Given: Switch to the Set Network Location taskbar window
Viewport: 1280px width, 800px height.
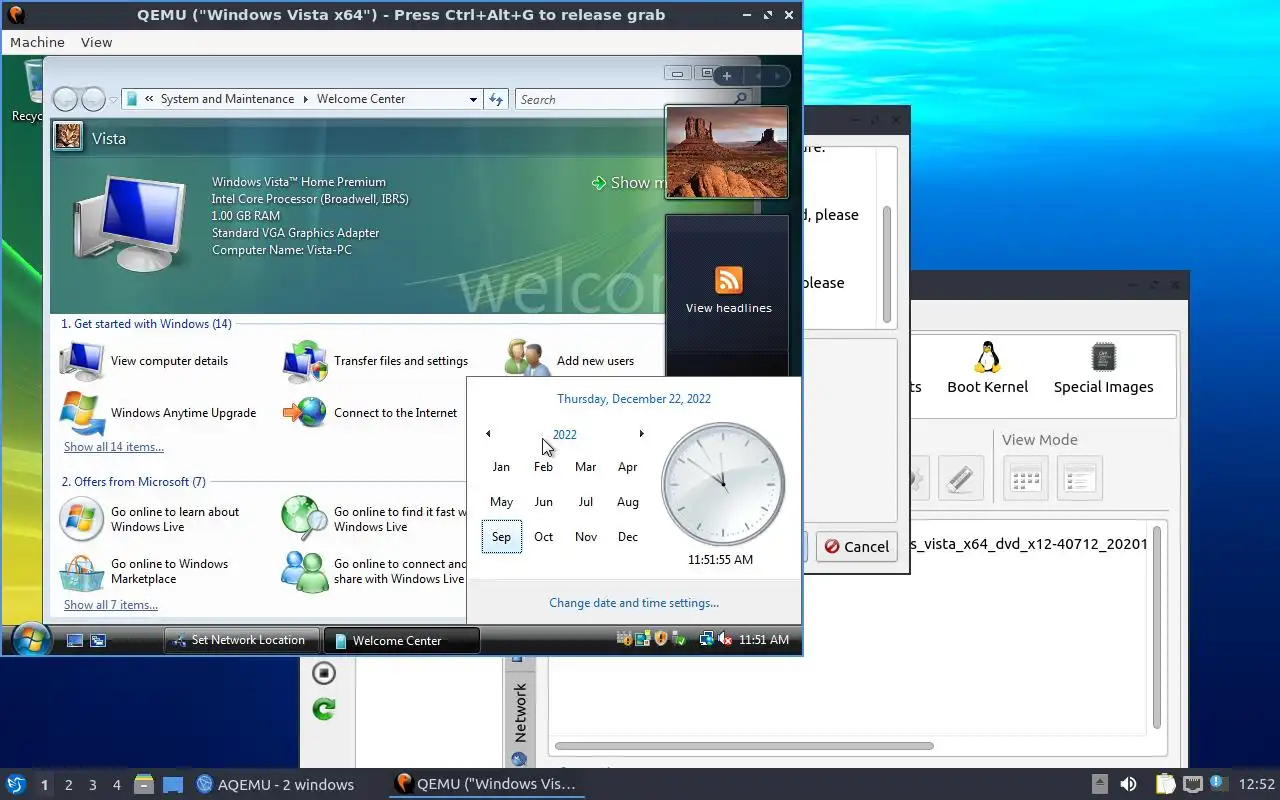Looking at the screenshot, I should pyautogui.click(x=241, y=640).
